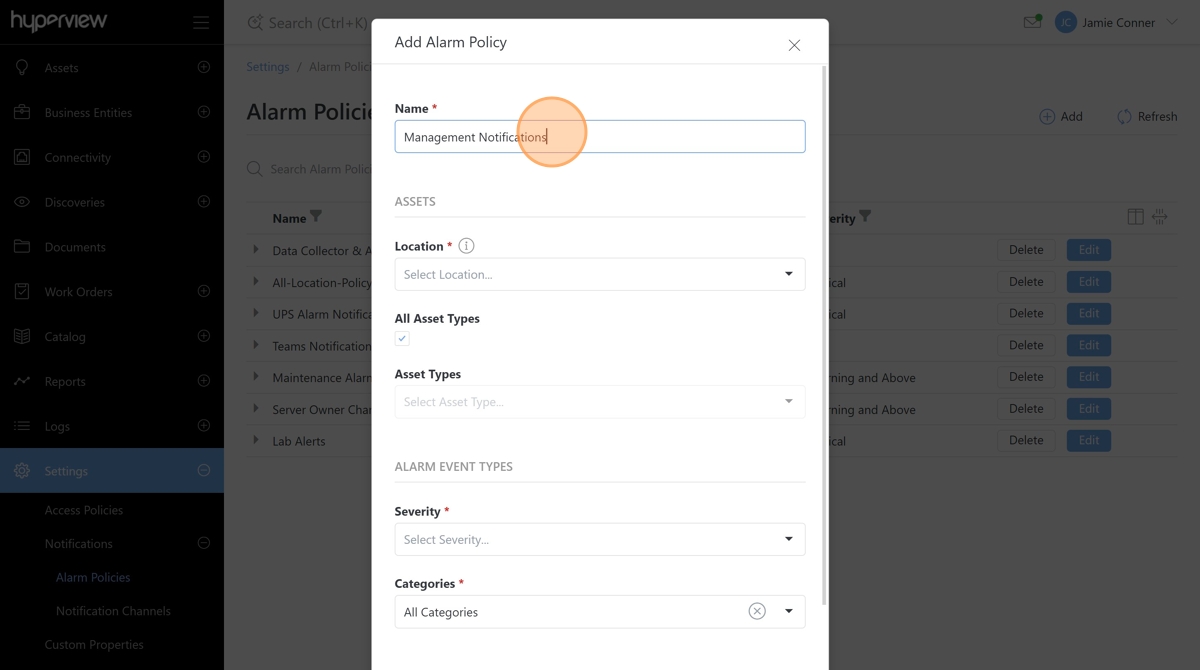Delete the Lab Alerts policy
The image size is (1200, 670).
point(1025,440)
